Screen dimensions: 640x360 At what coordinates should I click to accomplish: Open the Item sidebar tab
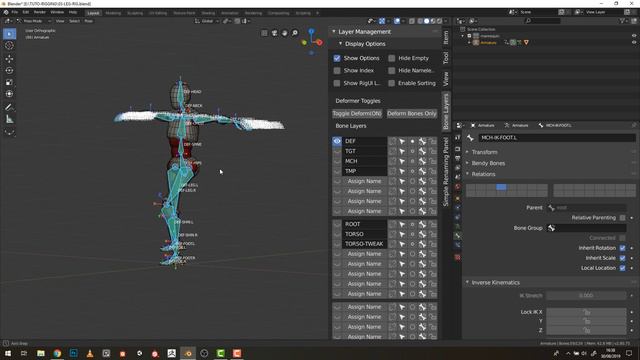[x=446, y=37]
